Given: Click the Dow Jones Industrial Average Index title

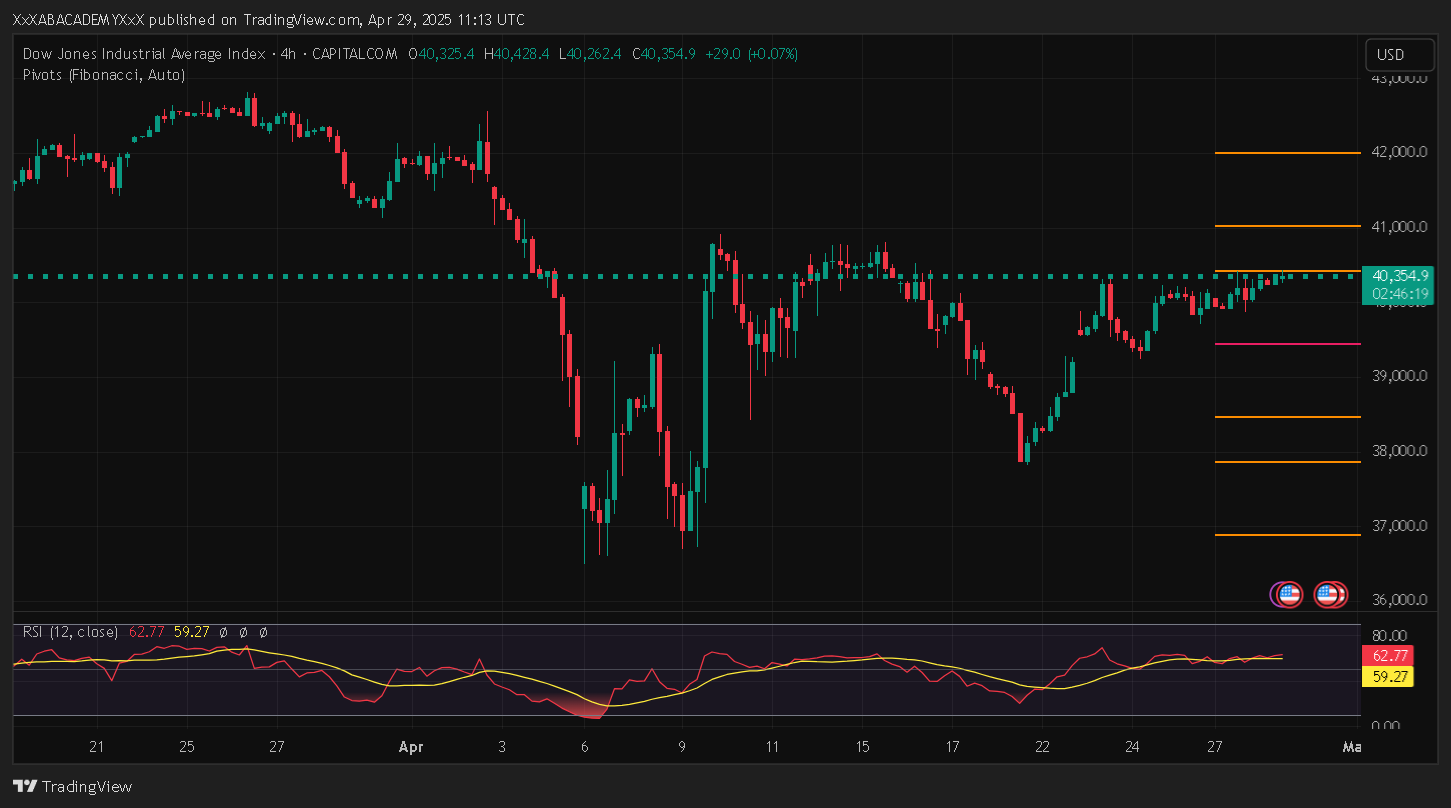Looking at the screenshot, I should 146,54.
